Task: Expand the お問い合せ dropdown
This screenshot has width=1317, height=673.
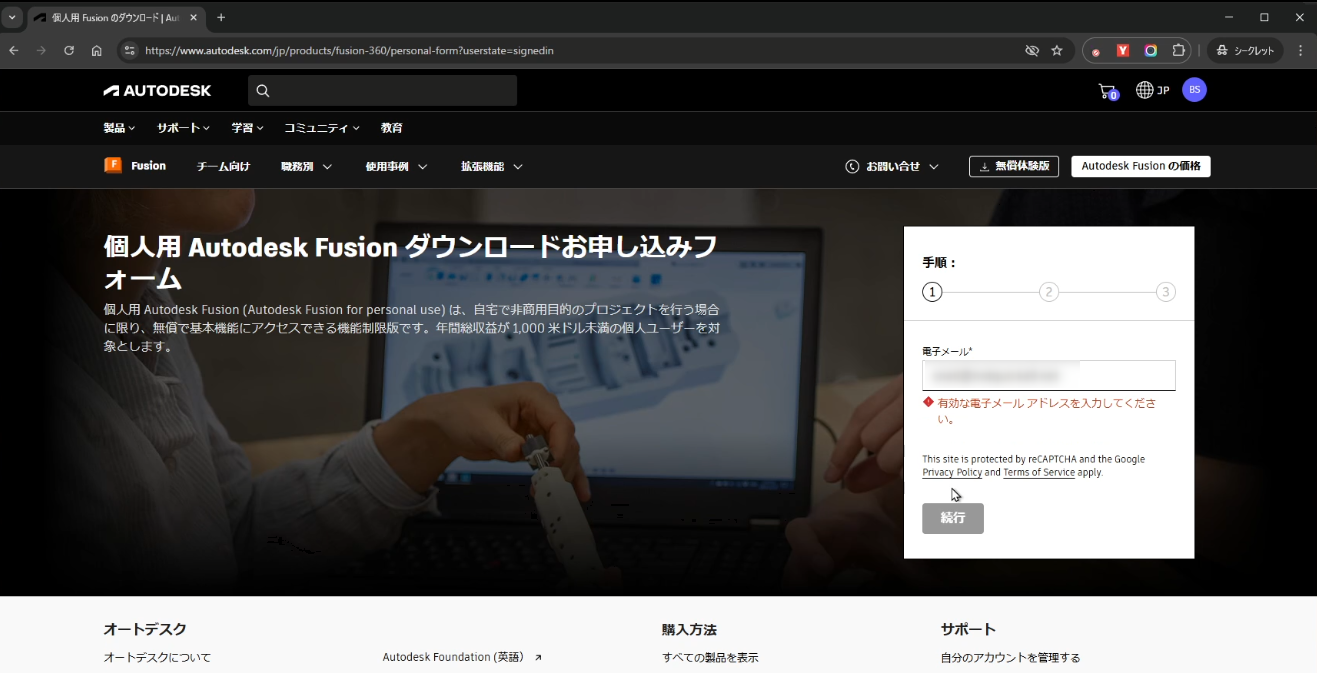Action: (x=892, y=166)
